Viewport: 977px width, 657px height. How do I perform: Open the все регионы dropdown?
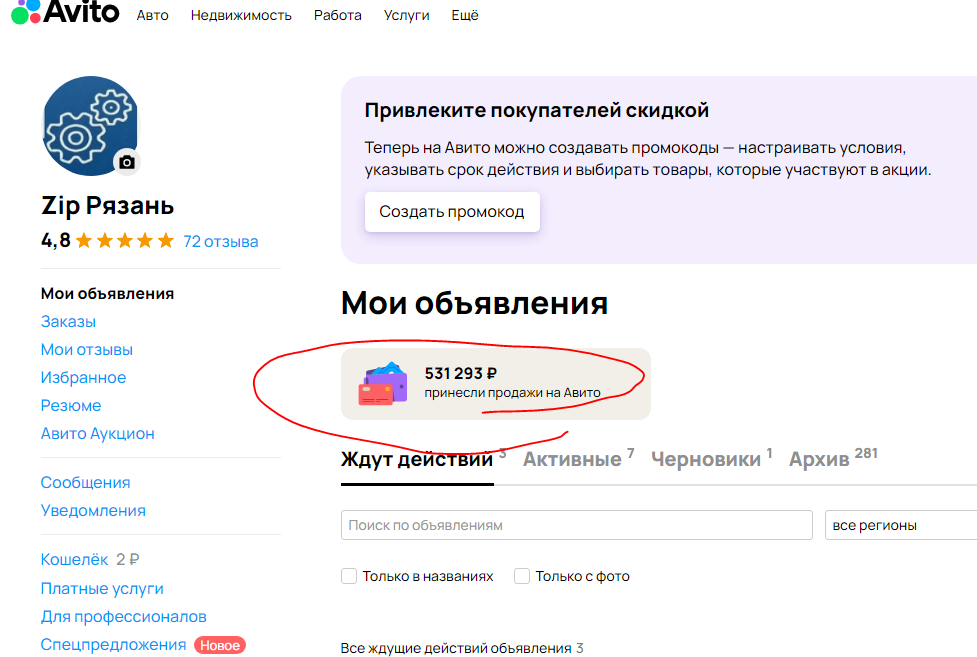pos(901,525)
